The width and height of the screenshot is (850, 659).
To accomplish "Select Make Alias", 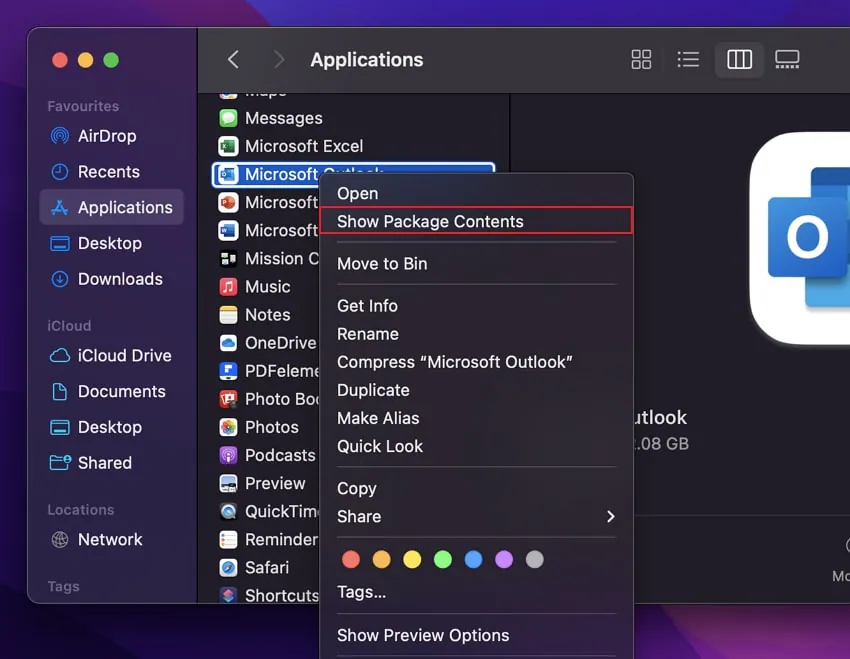I will pyautogui.click(x=476, y=418).
